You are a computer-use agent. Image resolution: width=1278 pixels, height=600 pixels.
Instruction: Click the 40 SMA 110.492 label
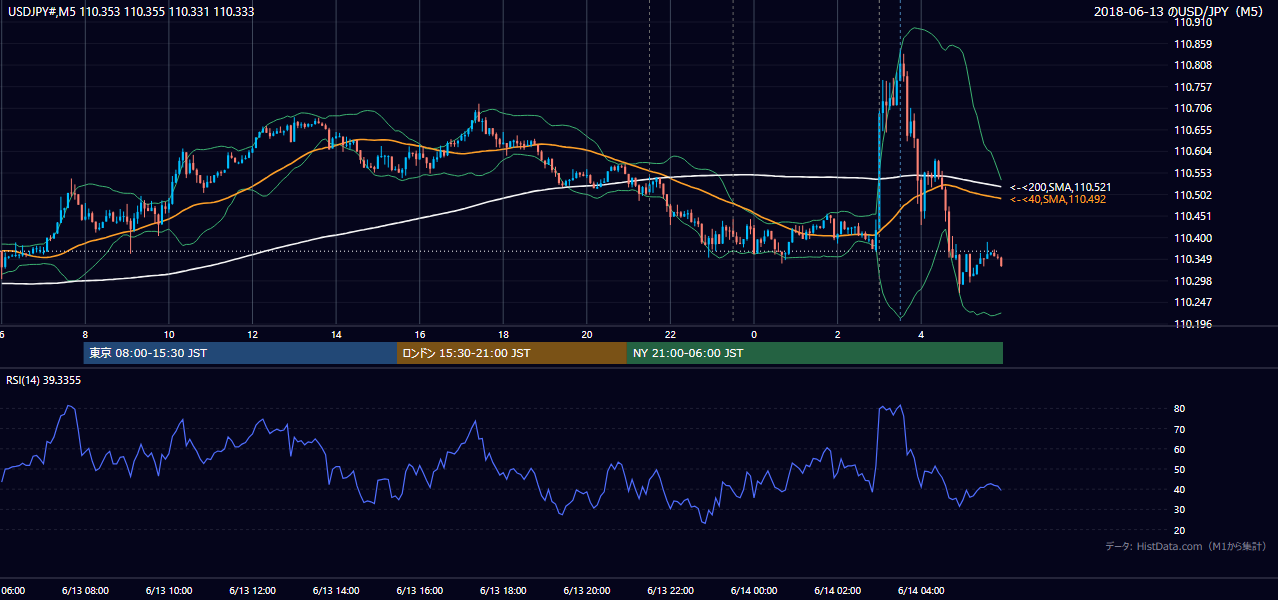[1058, 199]
